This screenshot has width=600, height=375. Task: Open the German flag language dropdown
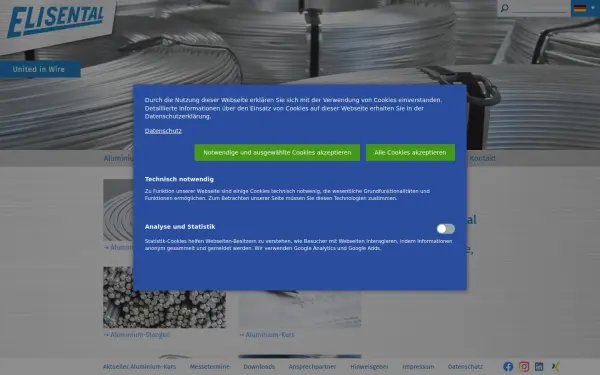pos(585,8)
